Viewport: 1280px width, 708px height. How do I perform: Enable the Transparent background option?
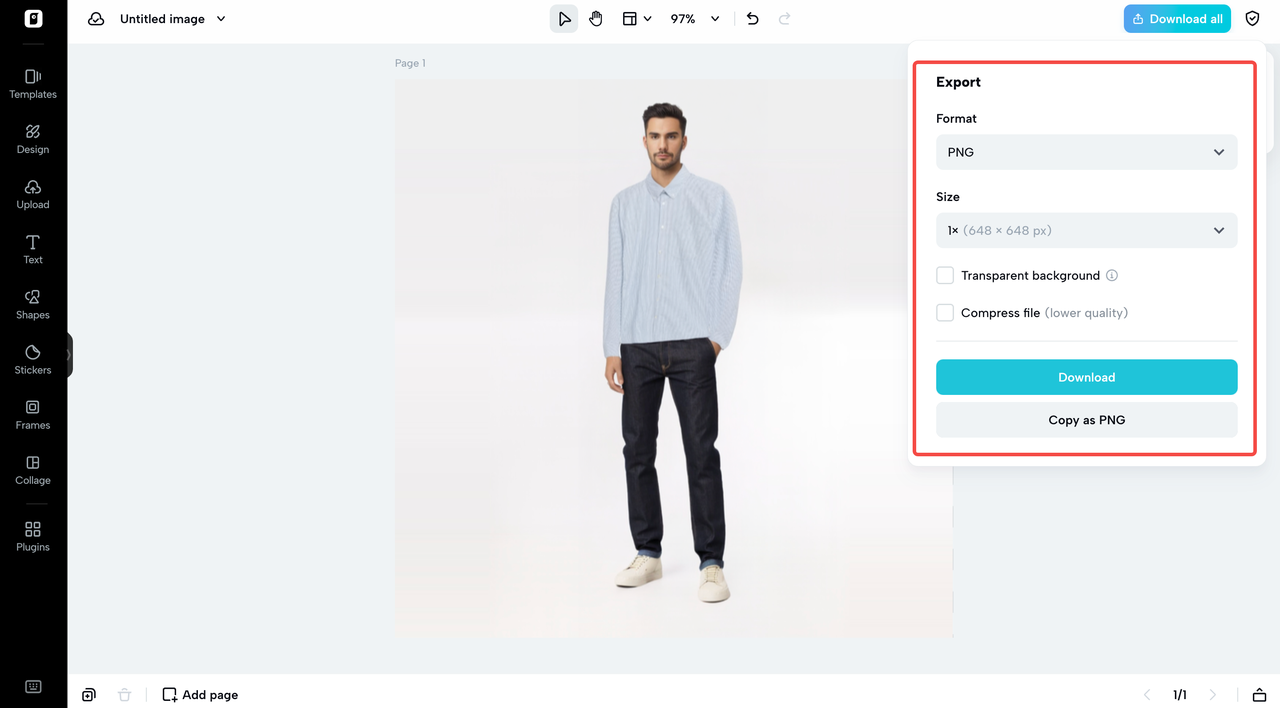944,275
